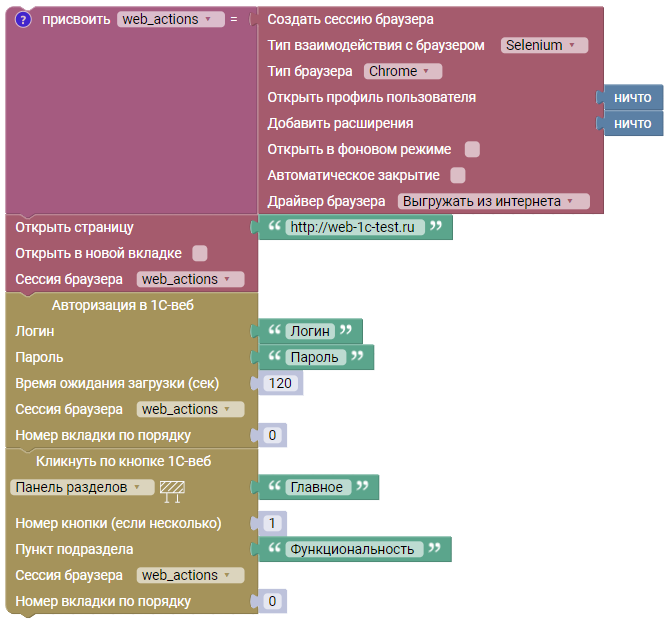The width and height of the screenshot is (670, 628).
Task: Open the Панель разделов dropdown
Action: 83,487
